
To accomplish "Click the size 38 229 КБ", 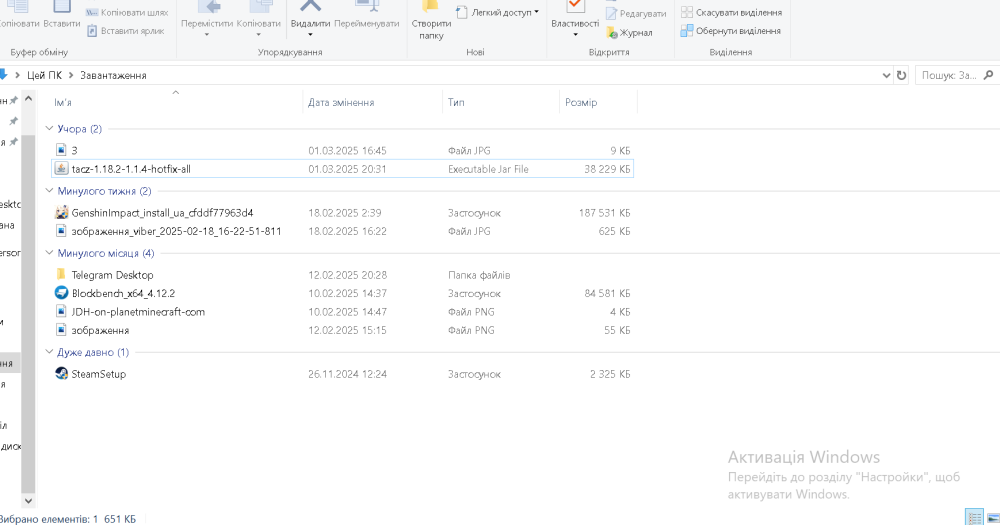I will click(607, 169).
